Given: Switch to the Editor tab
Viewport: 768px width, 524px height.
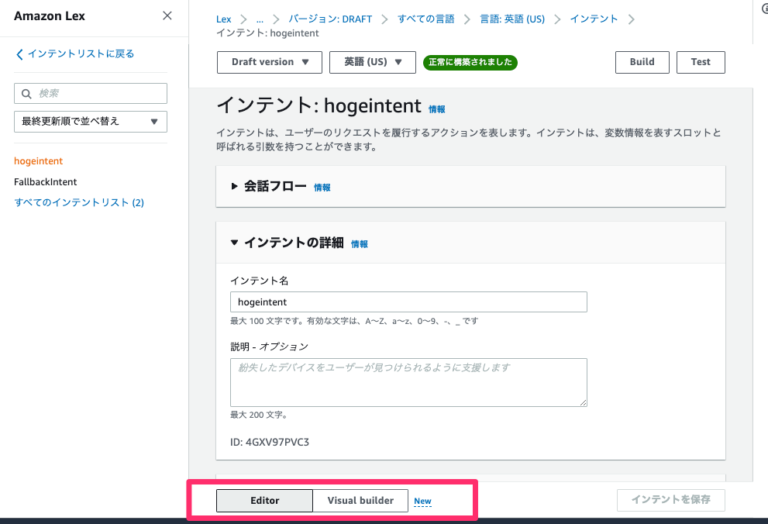Looking at the screenshot, I should (x=264, y=500).
